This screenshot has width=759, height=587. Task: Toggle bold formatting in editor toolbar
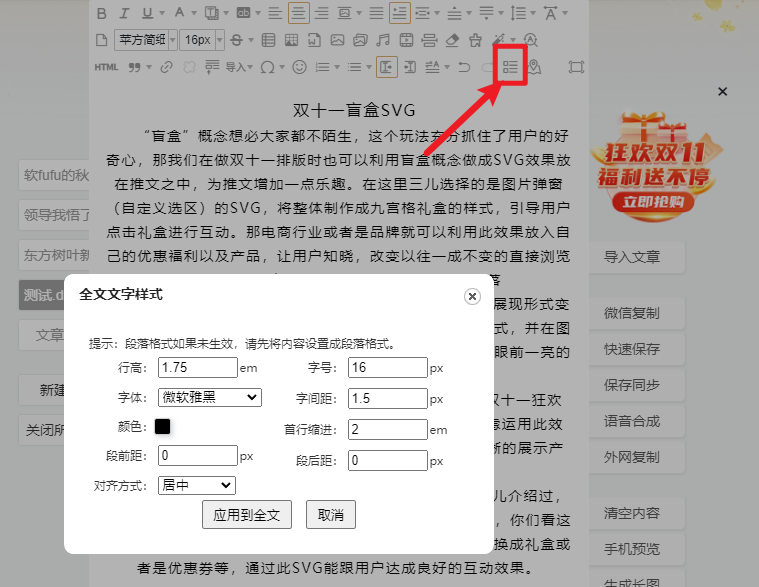pos(101,14)
